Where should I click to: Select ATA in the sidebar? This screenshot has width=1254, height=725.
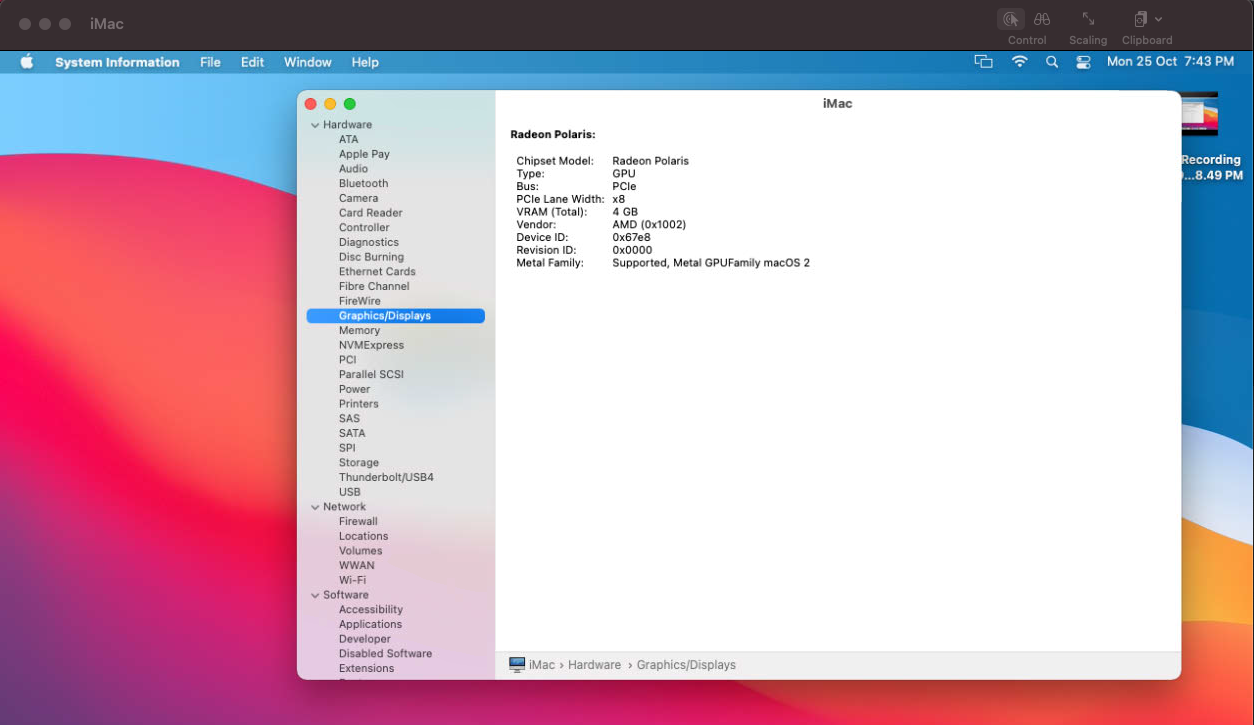(348, 139)
